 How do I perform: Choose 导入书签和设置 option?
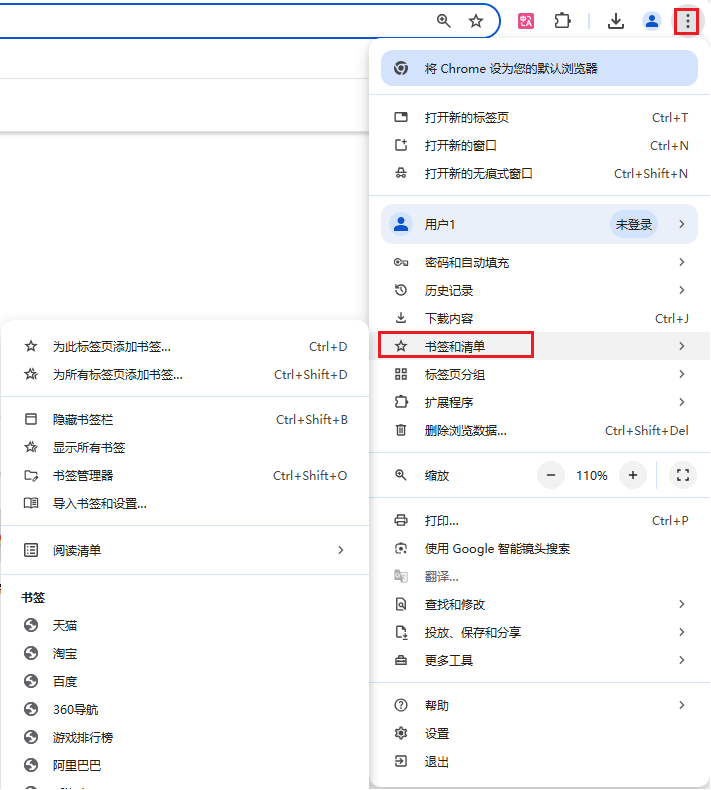point(185,504)
